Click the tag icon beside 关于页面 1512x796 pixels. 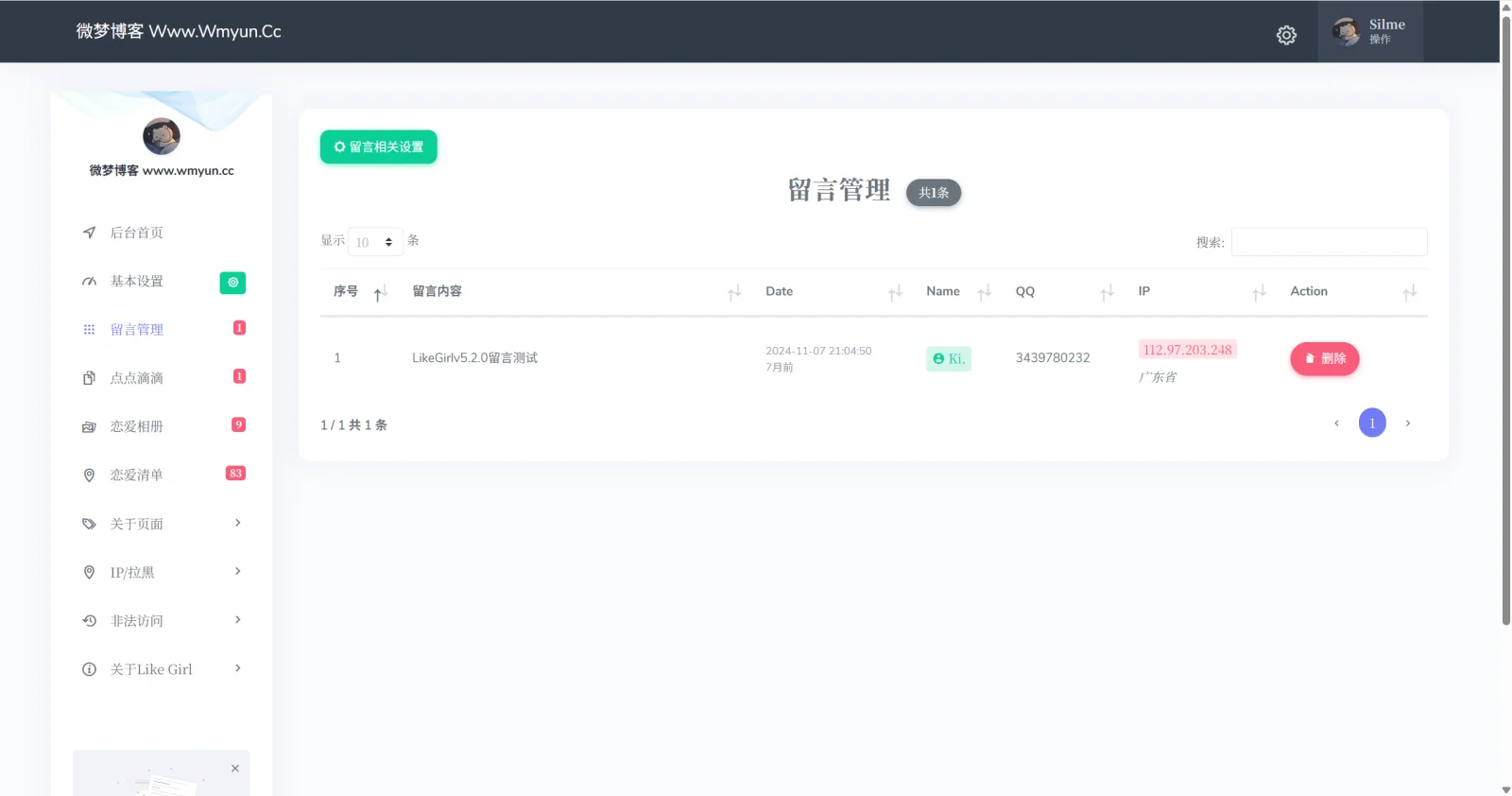(89, 524)
